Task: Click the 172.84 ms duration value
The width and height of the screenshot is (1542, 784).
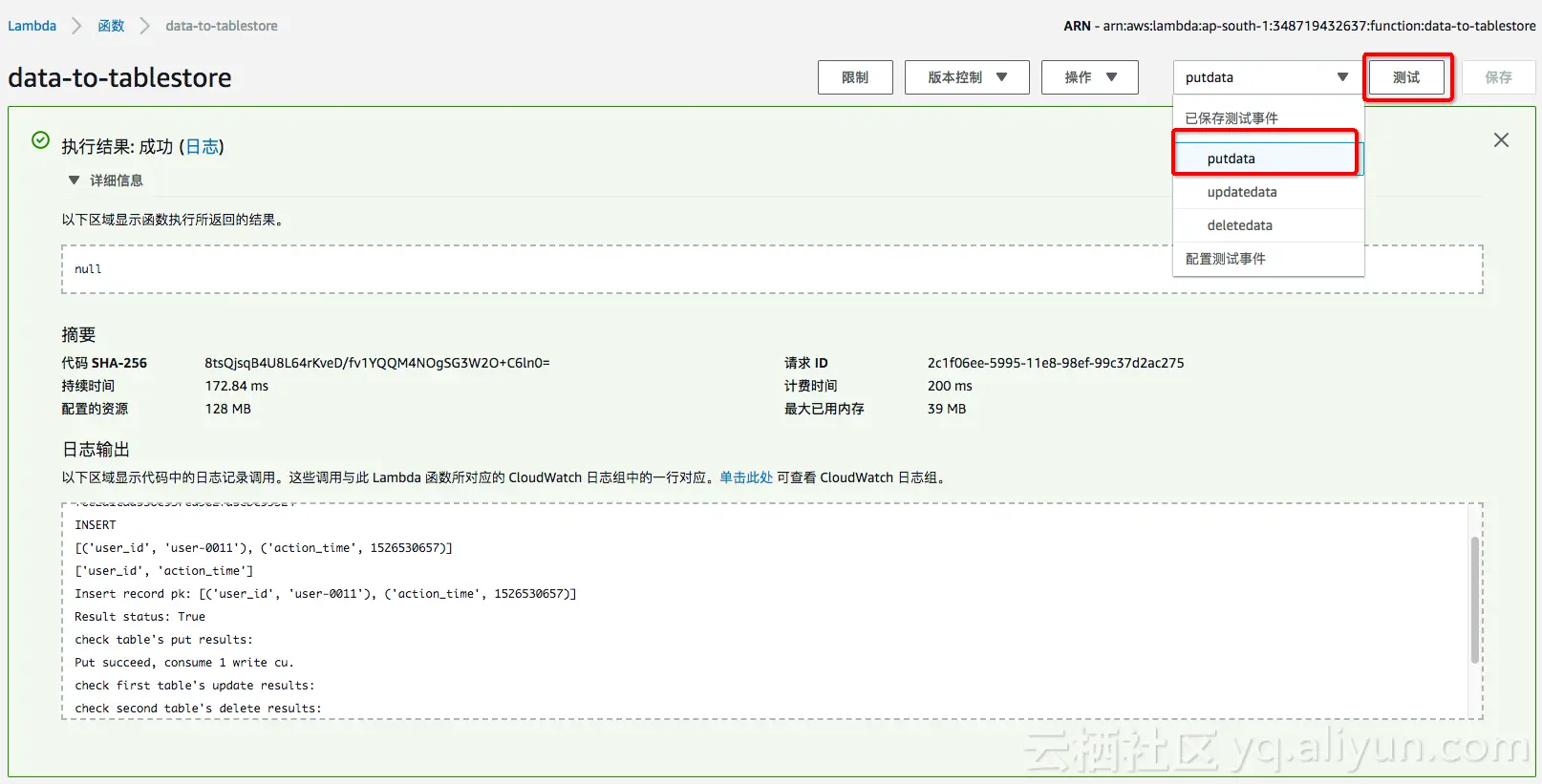Action: 237,386
